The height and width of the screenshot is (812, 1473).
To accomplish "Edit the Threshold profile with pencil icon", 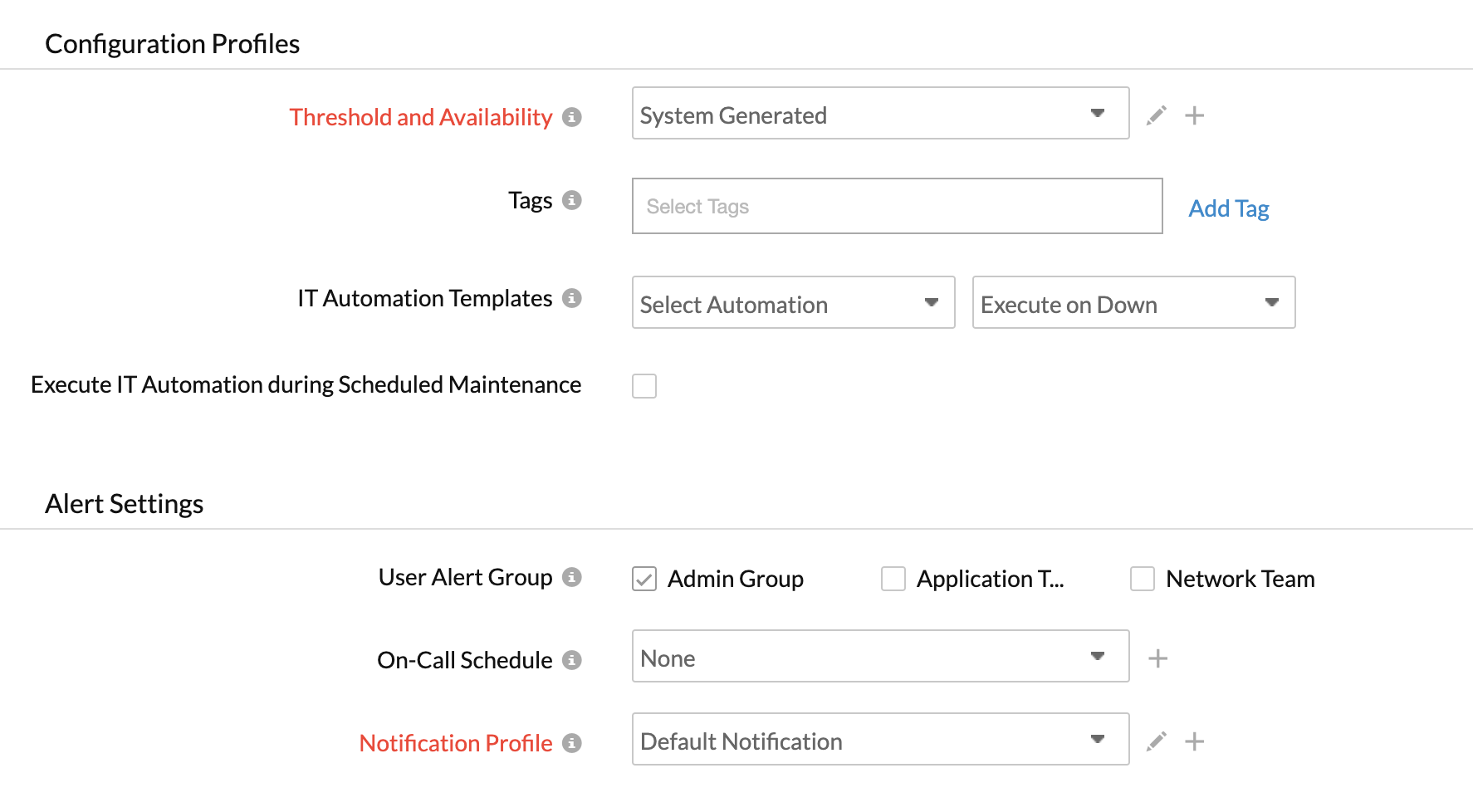I will 1157,115.
